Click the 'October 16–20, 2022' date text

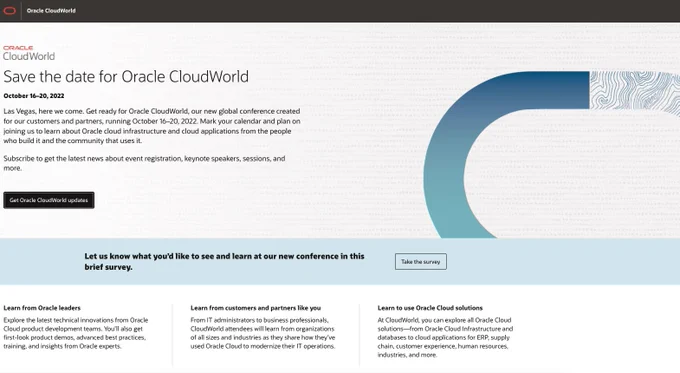coord(34,96)
